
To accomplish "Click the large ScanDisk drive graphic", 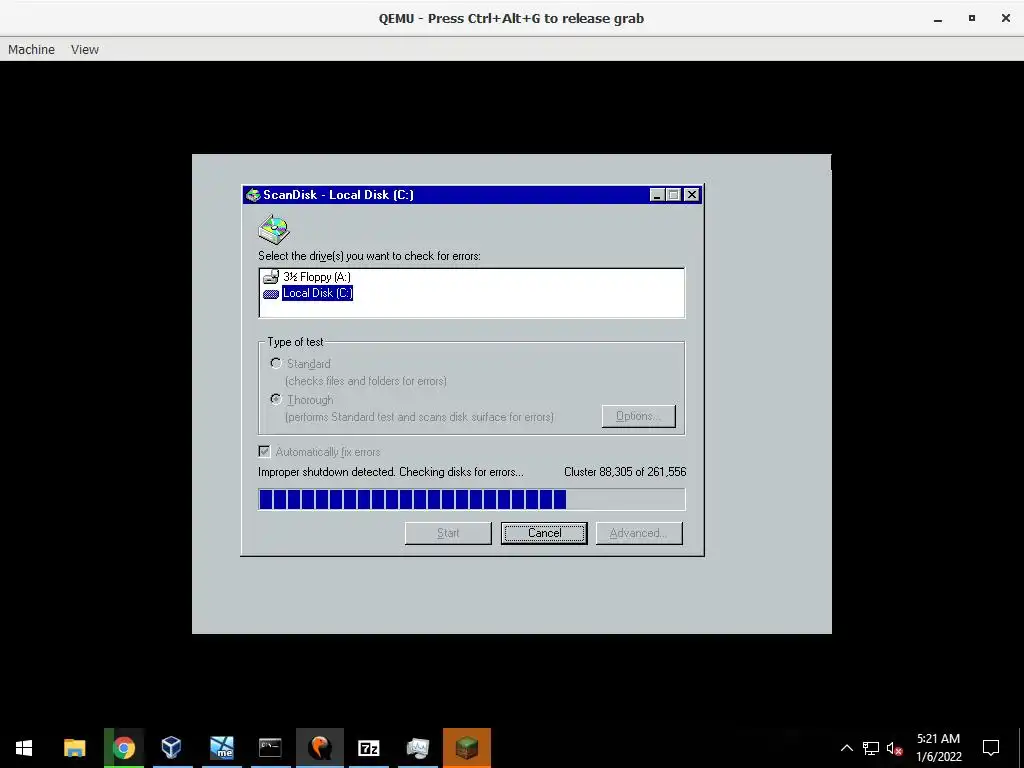I will [x=274, y=229].
